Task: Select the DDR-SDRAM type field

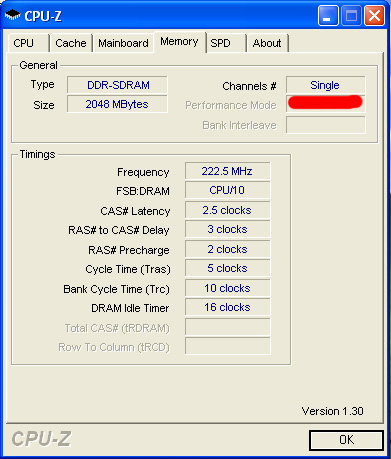Action: coord(117,85)
